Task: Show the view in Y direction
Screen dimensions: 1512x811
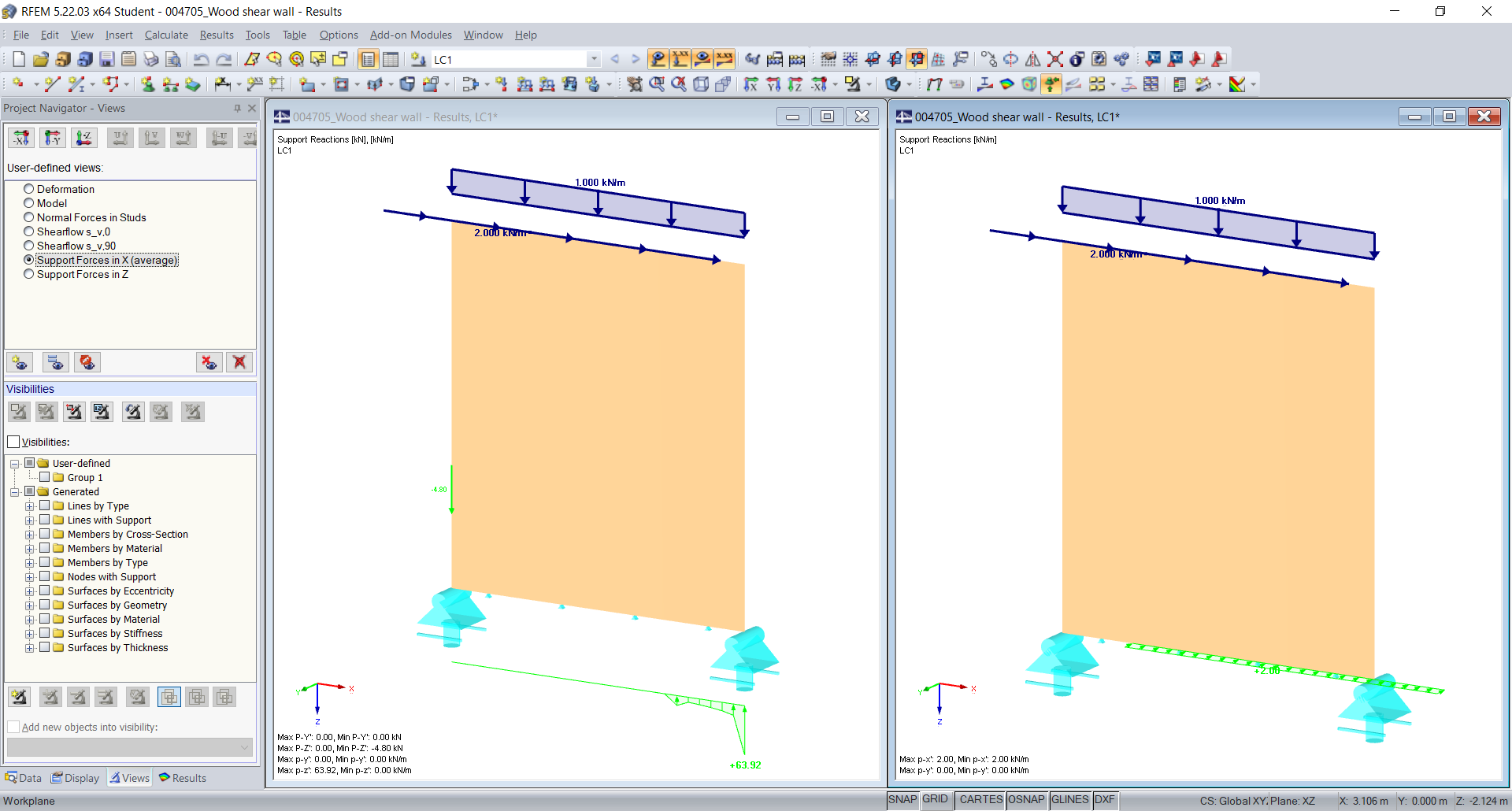Action: pos(773,84)
